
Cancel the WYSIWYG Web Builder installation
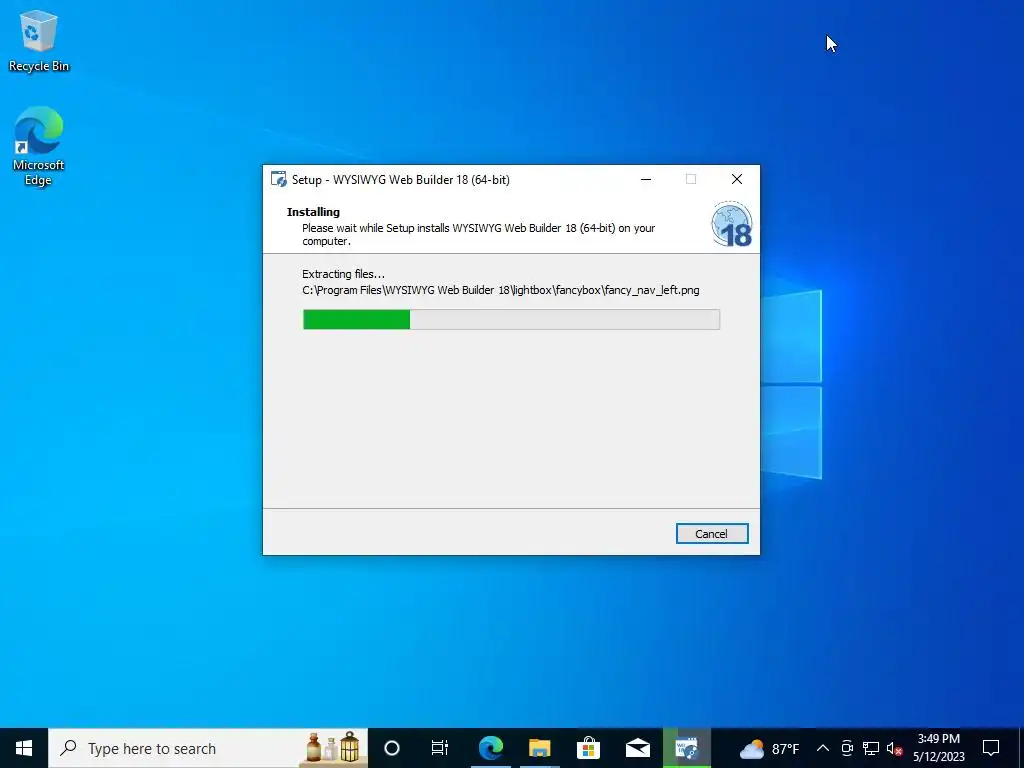712,534
